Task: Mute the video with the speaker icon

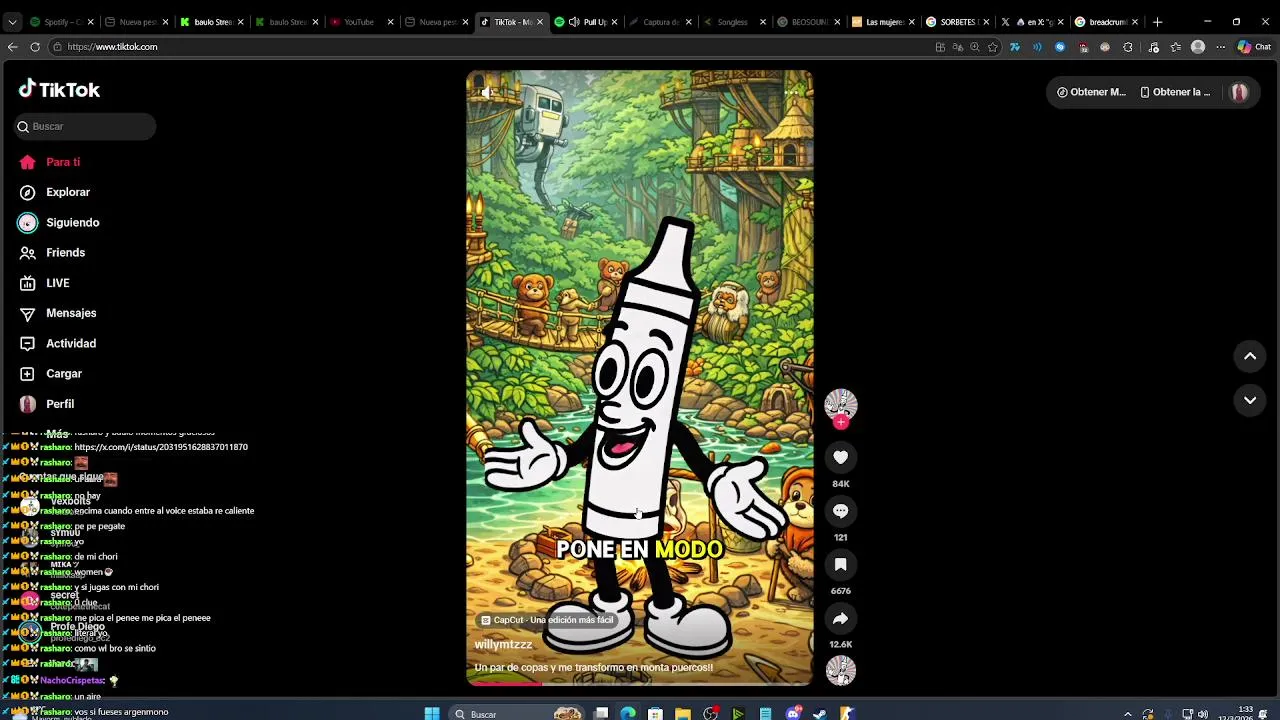Action: [x=487, y=92]
